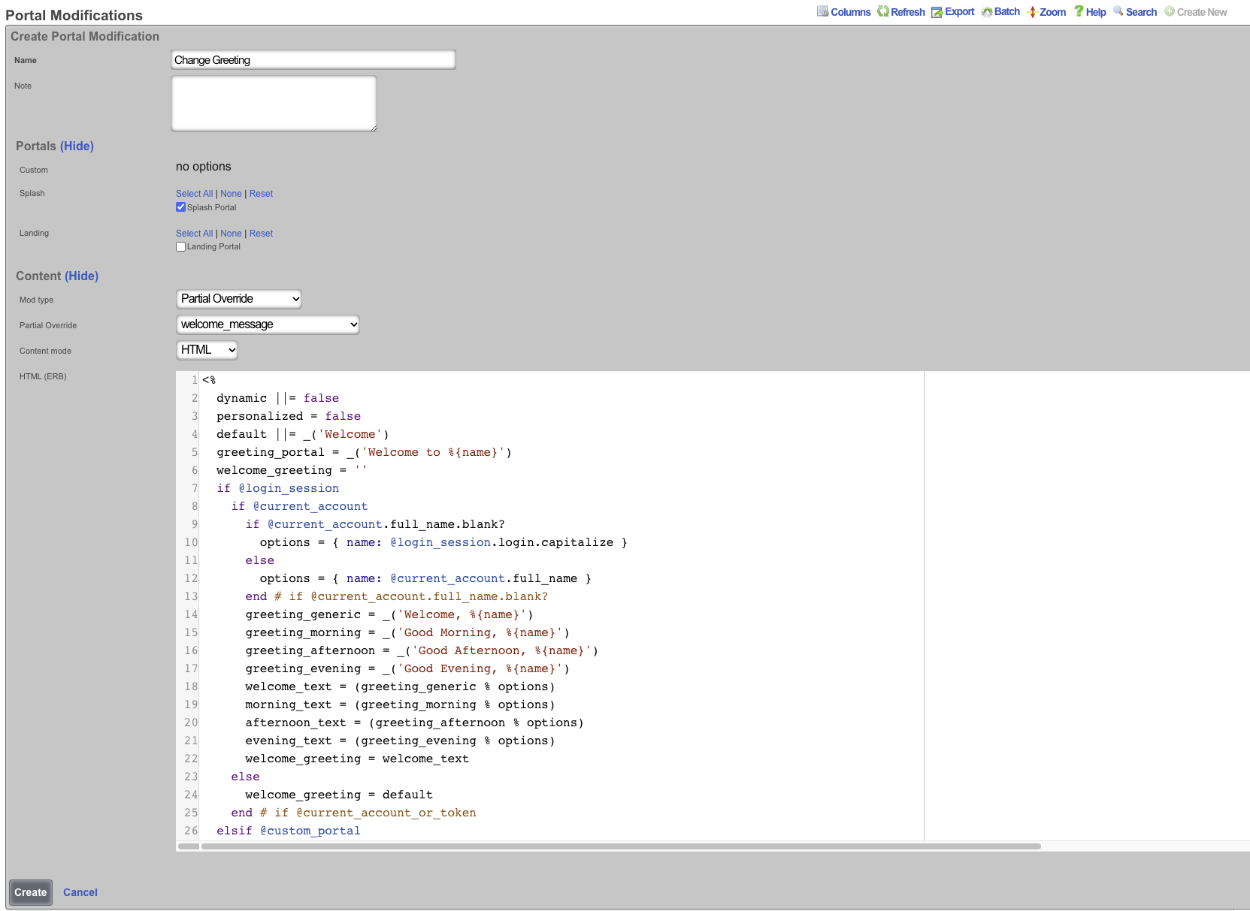Click into the Note text area

coord(274,103)
